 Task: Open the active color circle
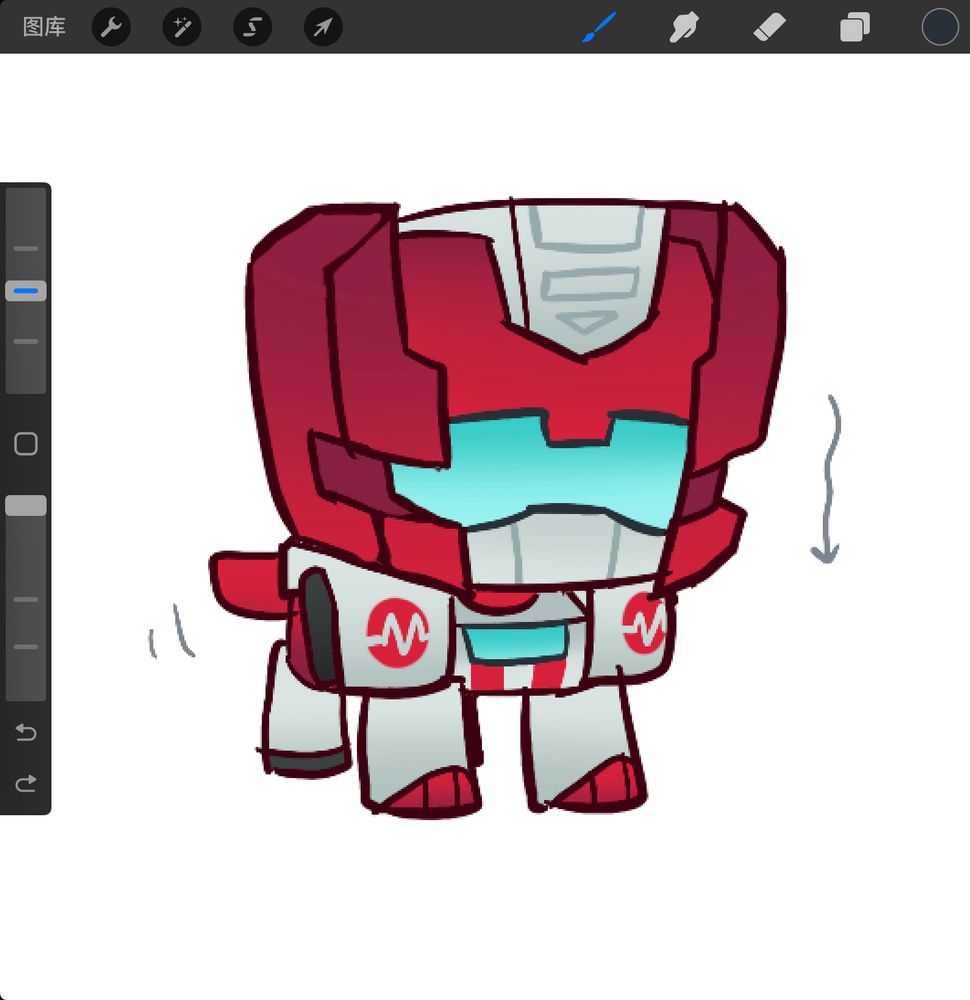940,27
